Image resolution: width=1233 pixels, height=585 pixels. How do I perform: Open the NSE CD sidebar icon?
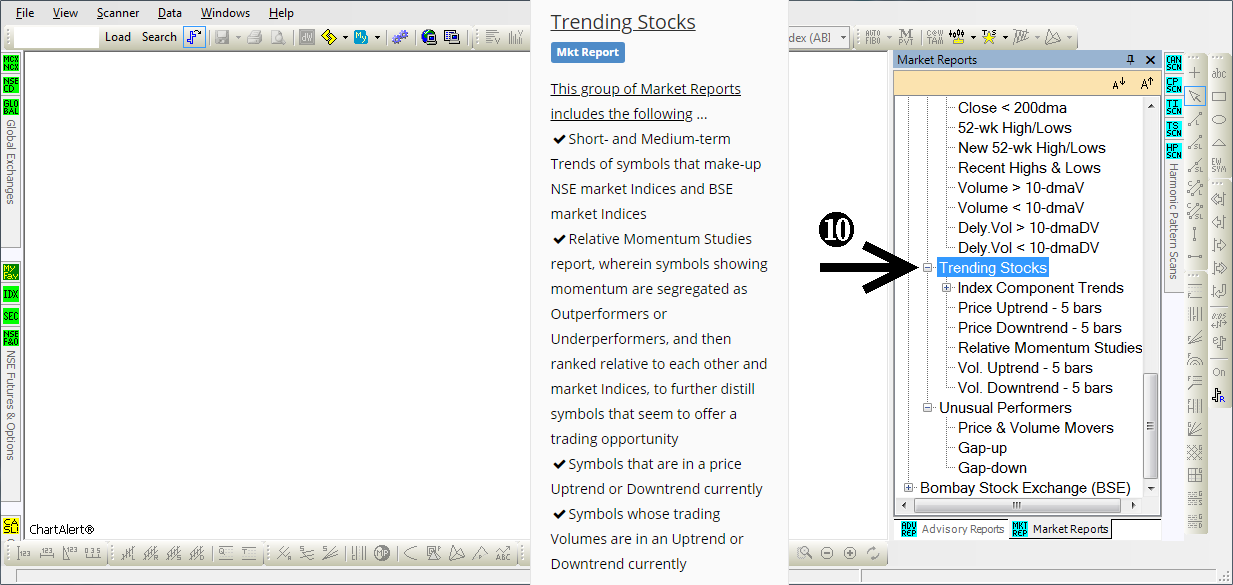coord(11,85)
